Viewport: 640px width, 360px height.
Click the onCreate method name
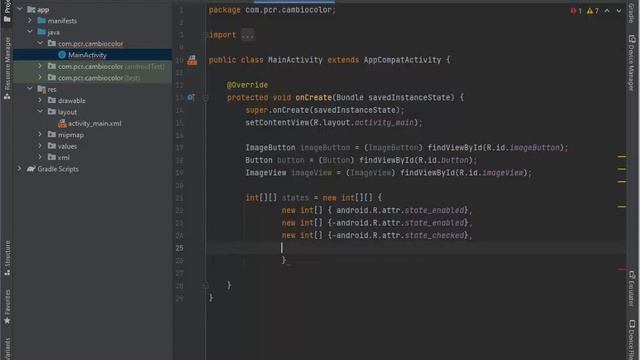(x=313, y=98)
